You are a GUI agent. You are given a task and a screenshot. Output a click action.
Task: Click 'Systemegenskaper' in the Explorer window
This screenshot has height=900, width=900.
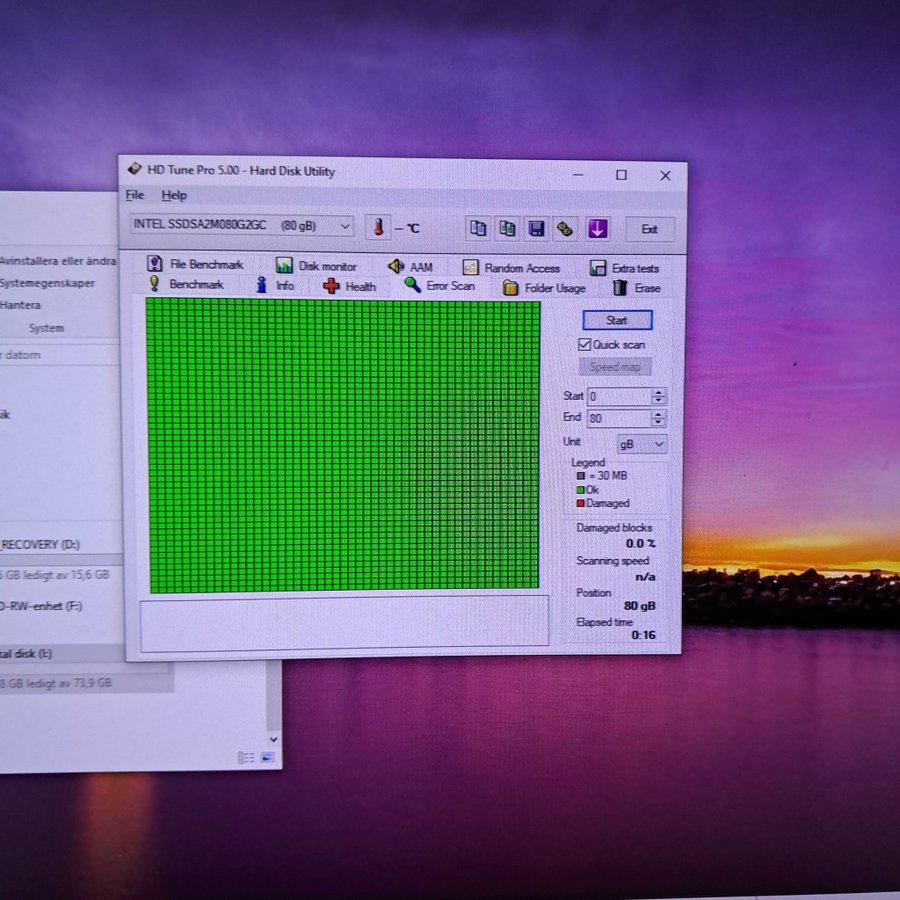[47, 283]
